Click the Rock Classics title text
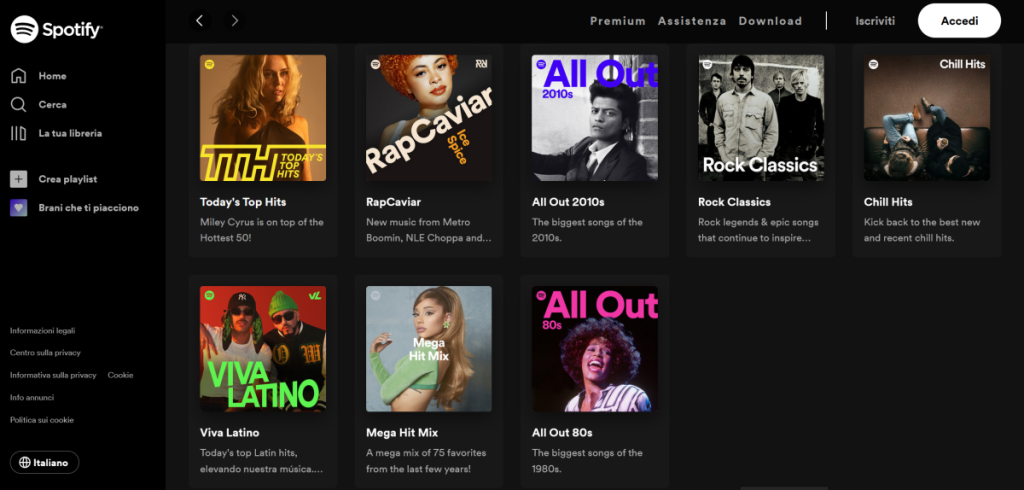Viewport: 1024px width, 490px height. click(x=734, y=202)
